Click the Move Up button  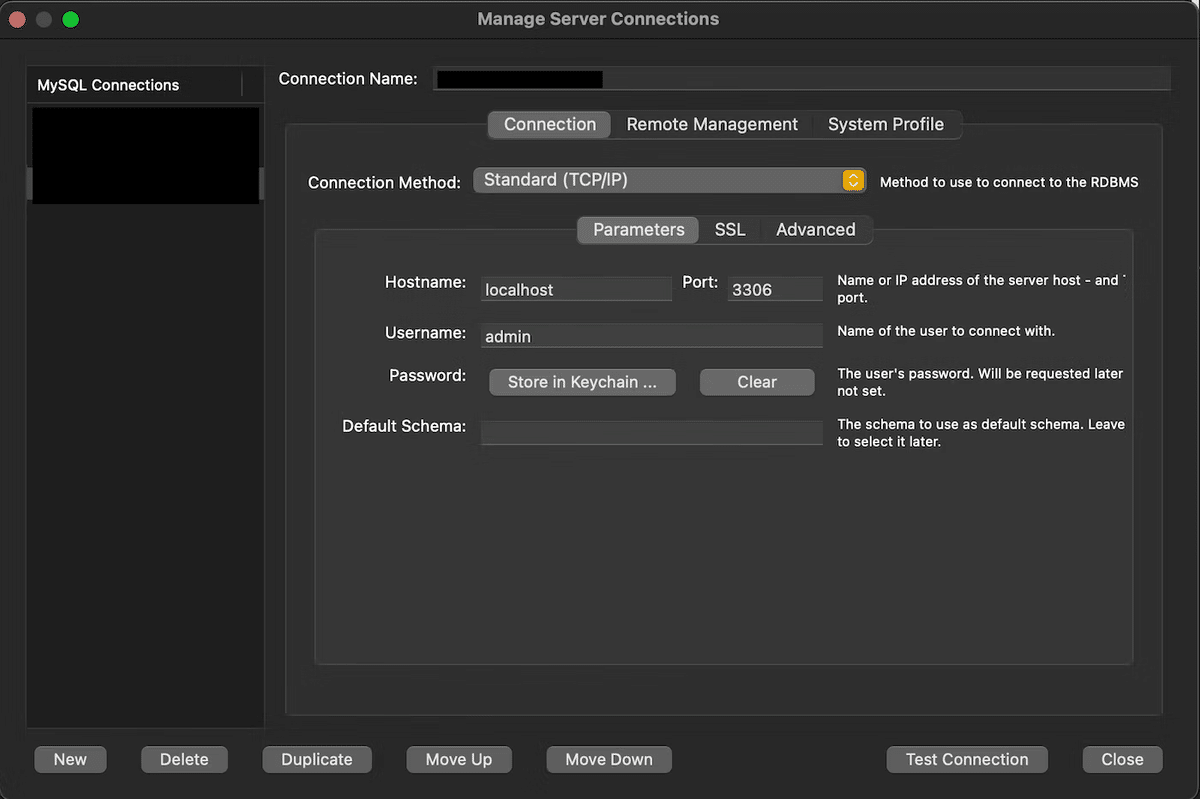459,759
